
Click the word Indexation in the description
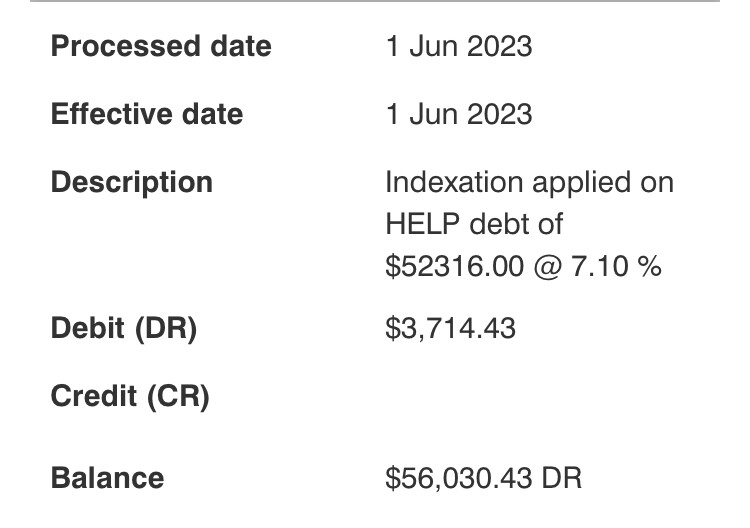click(450, 183)
